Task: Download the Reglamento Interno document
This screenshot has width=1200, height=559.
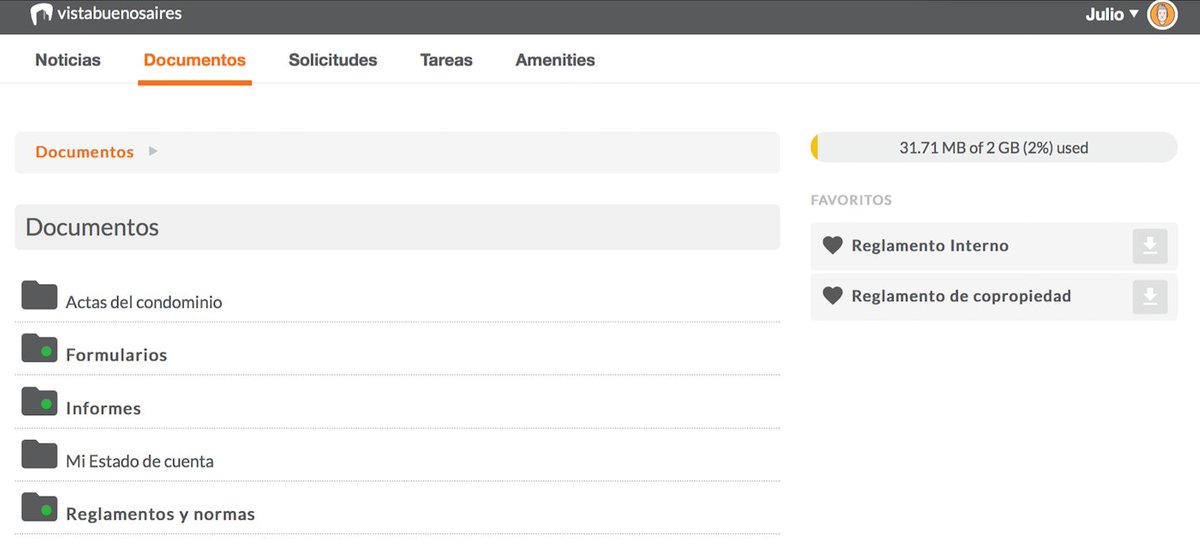Action: pos(1150,246)
